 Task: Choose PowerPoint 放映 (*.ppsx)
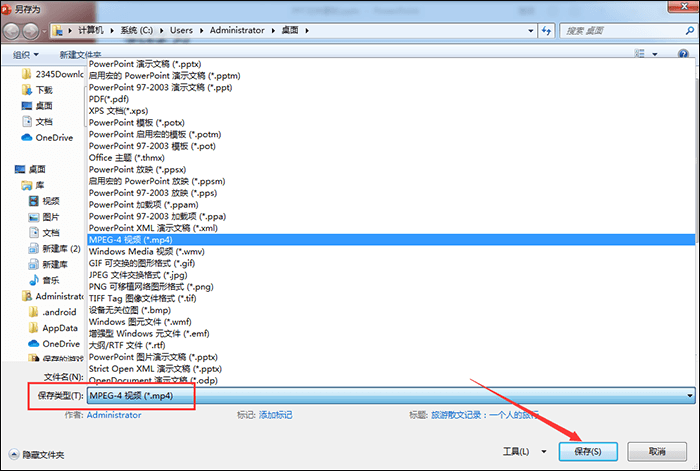[391, 170]
